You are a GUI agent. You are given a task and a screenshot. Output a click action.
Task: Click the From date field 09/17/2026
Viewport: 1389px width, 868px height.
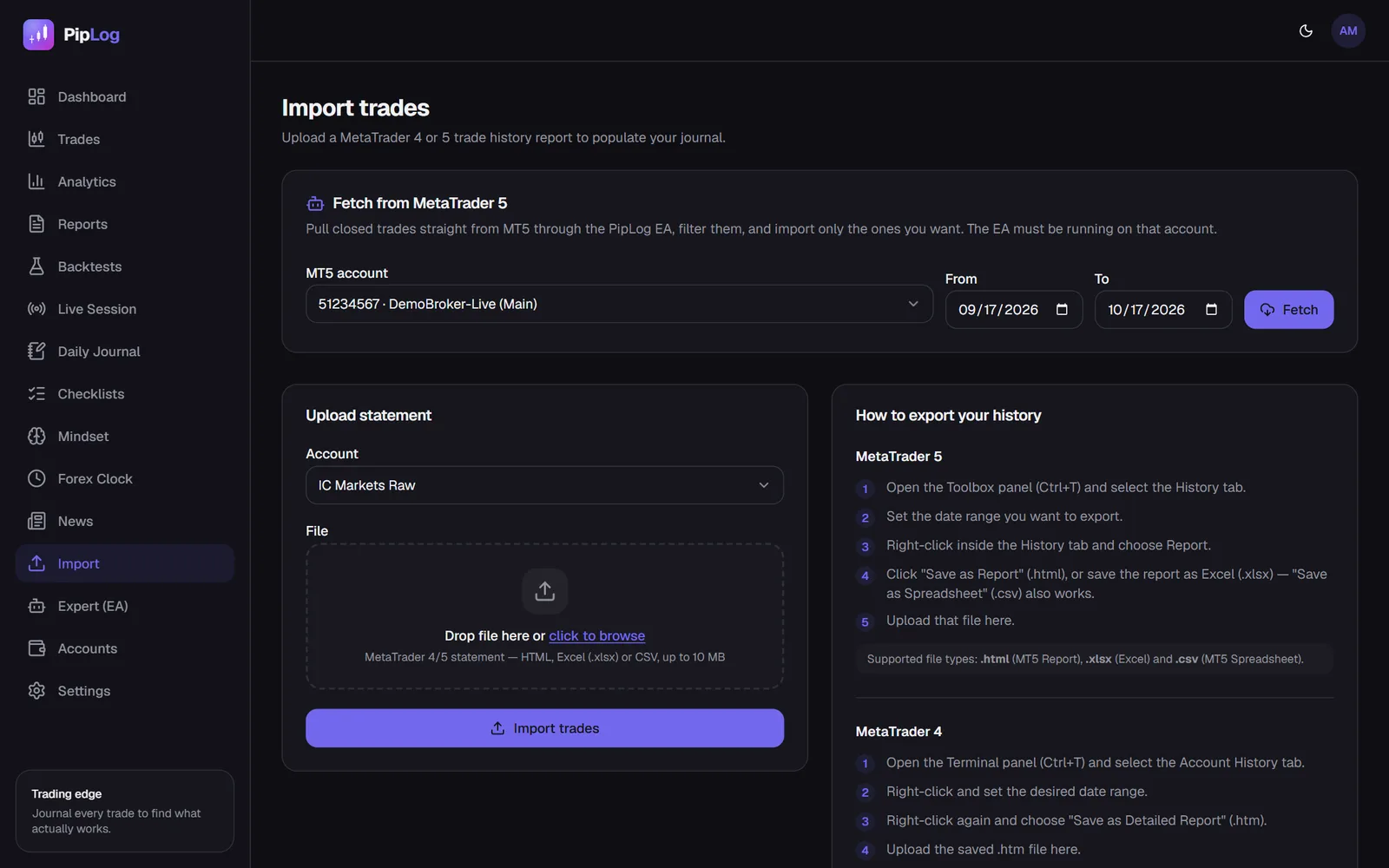(x=1013, y=310)
